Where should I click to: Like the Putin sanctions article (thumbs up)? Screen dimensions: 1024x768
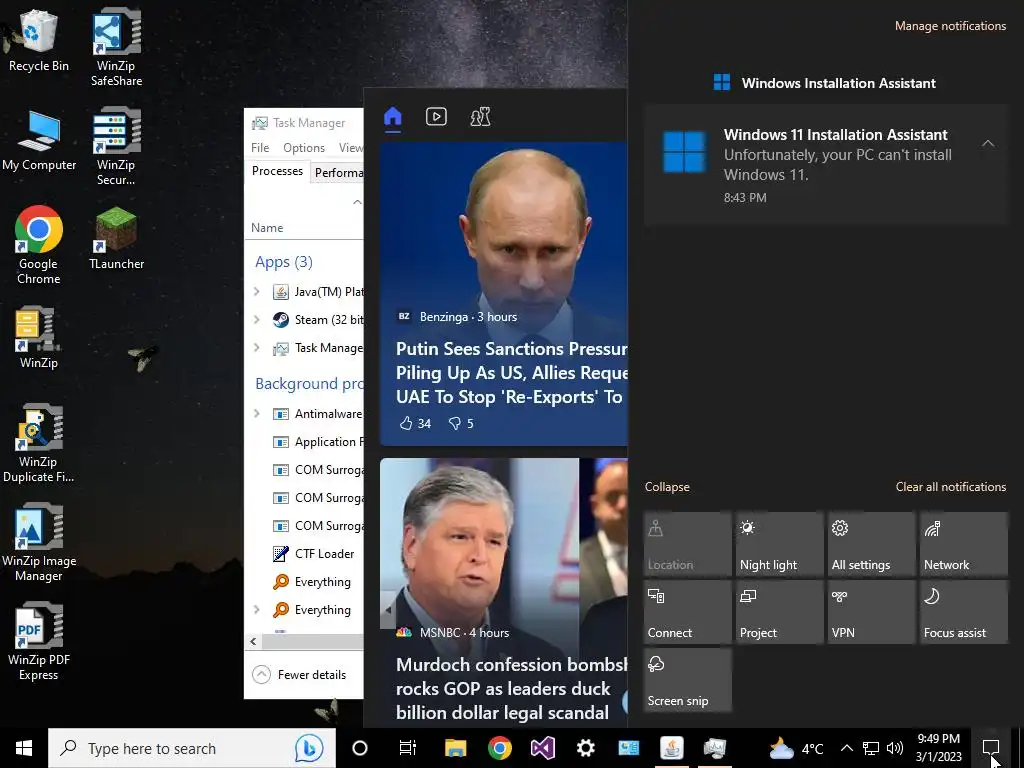coord(415,423)
